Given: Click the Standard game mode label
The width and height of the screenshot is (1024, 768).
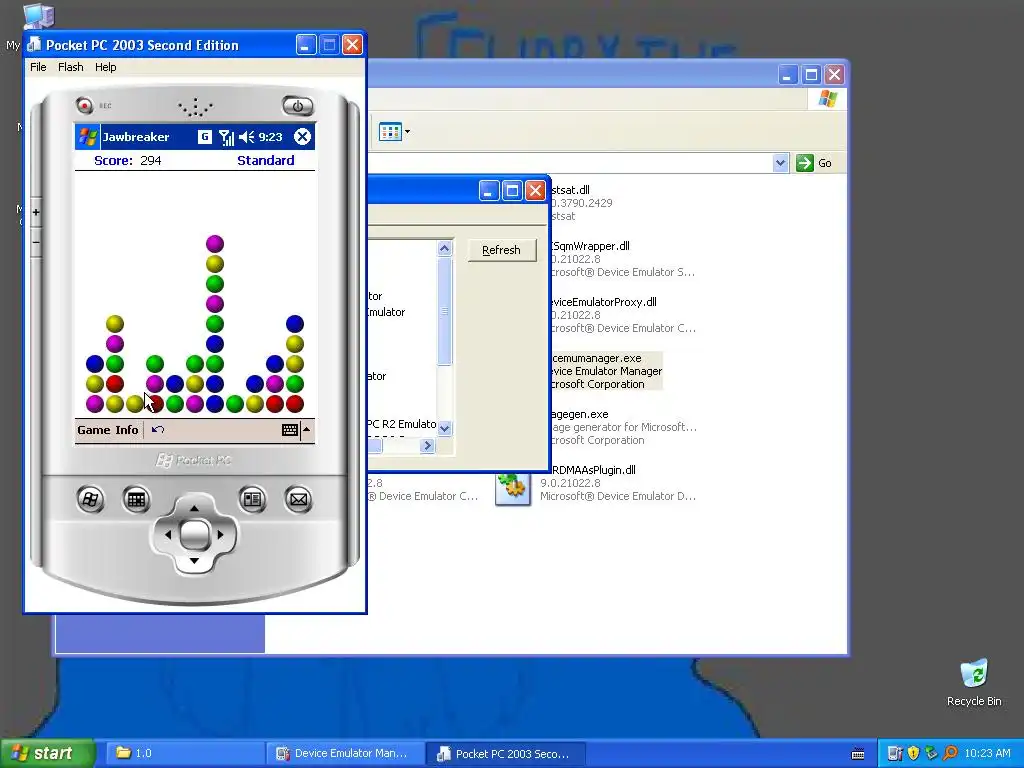Looking at the screenshot, I should pyautogui.click(x=266, y=161).
